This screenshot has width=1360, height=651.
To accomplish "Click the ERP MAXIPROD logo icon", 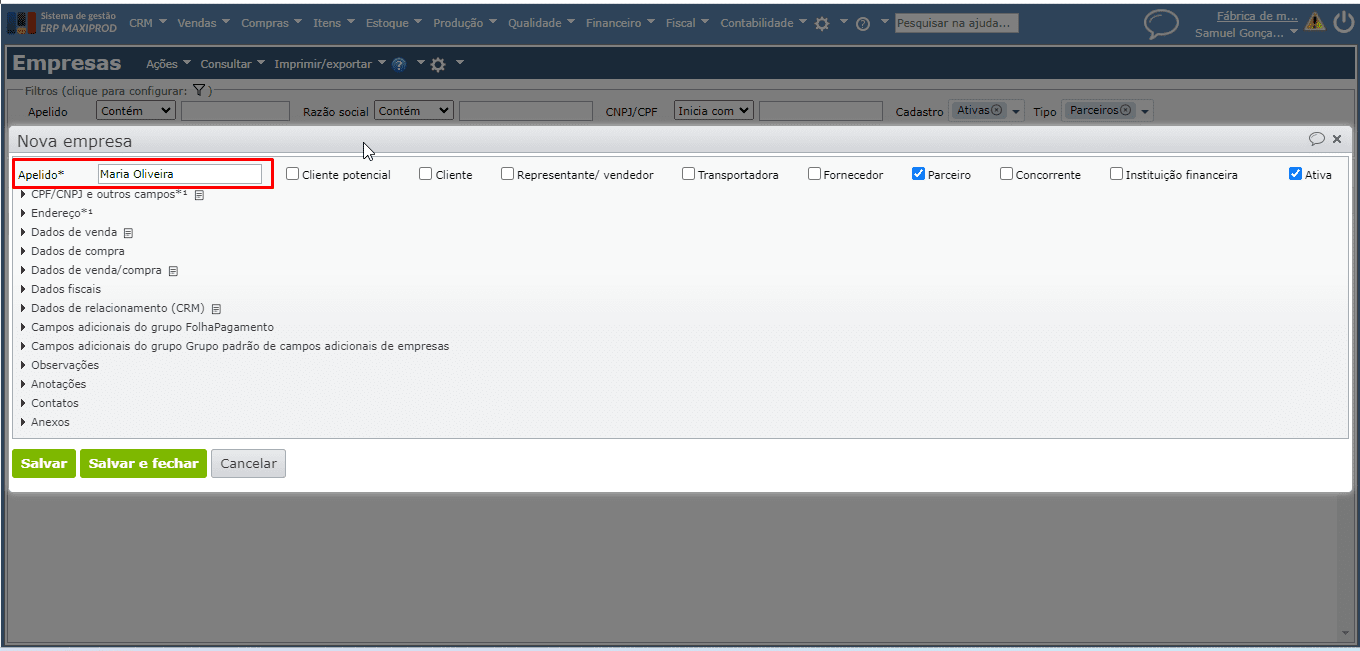I will point(21,22).
